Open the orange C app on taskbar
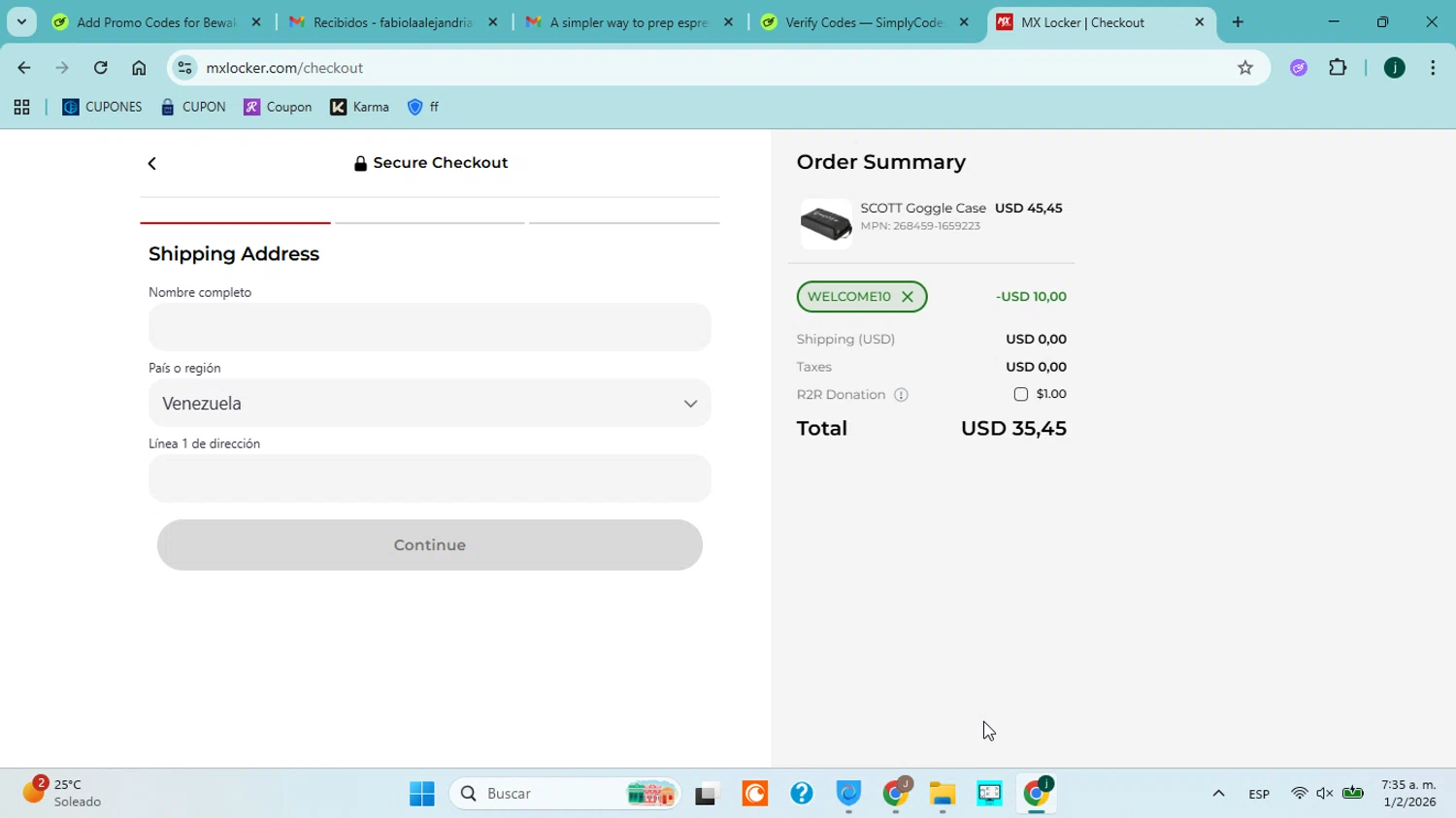This screenshot has width=1456, height=818. coord(755,794)
